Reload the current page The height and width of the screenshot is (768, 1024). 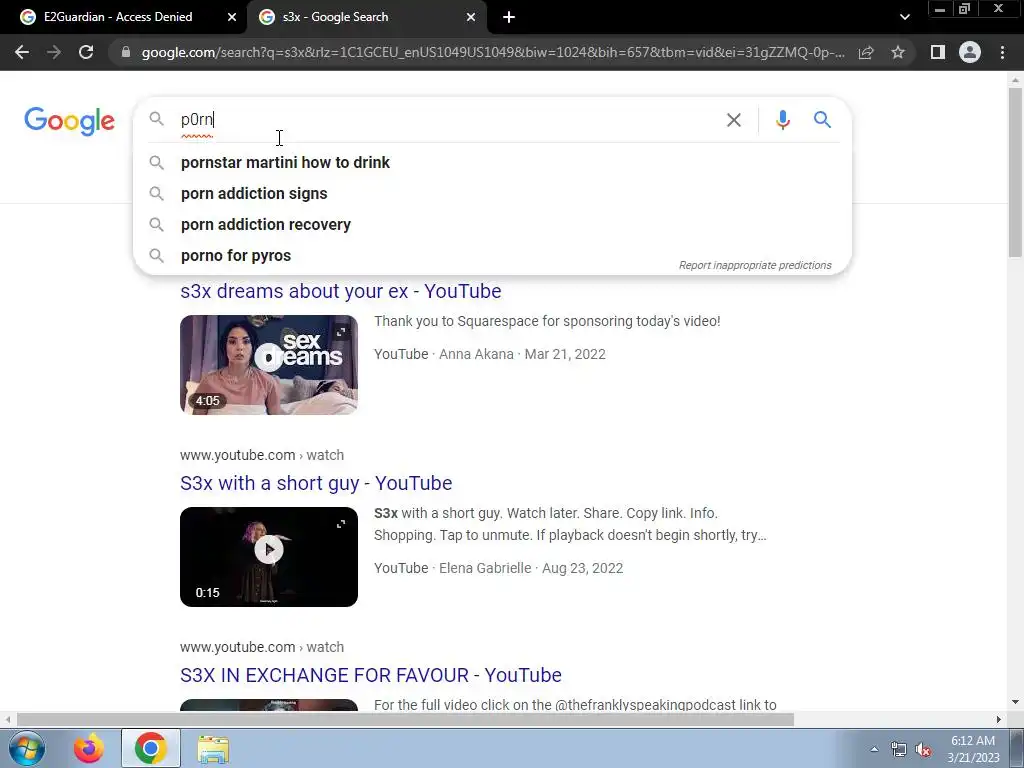(x=86, y=52)
